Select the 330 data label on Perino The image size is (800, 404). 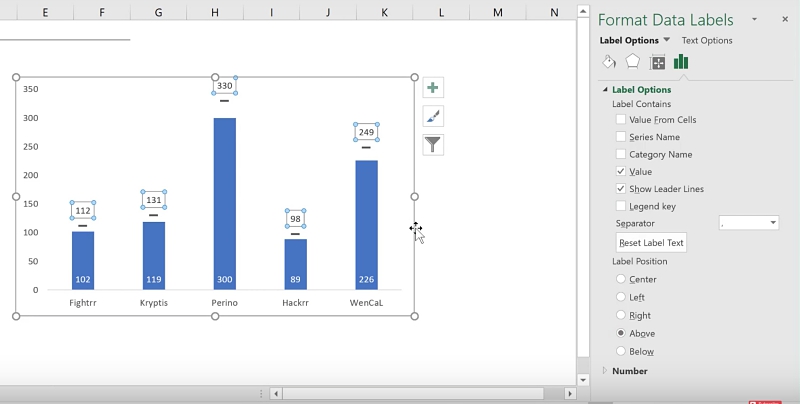coord(224,86)
